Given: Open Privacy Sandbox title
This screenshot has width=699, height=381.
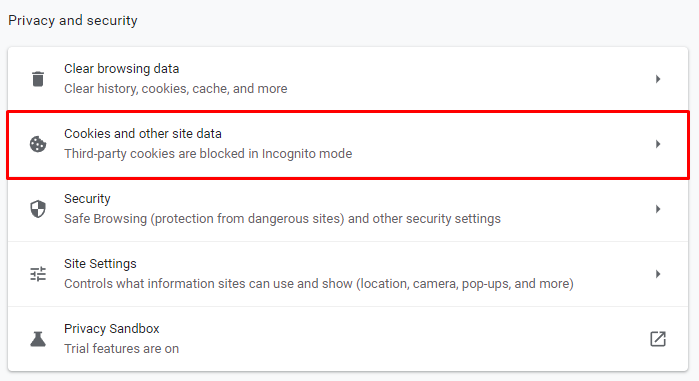Looking at the screenshot, I should (x=111, y=329).
